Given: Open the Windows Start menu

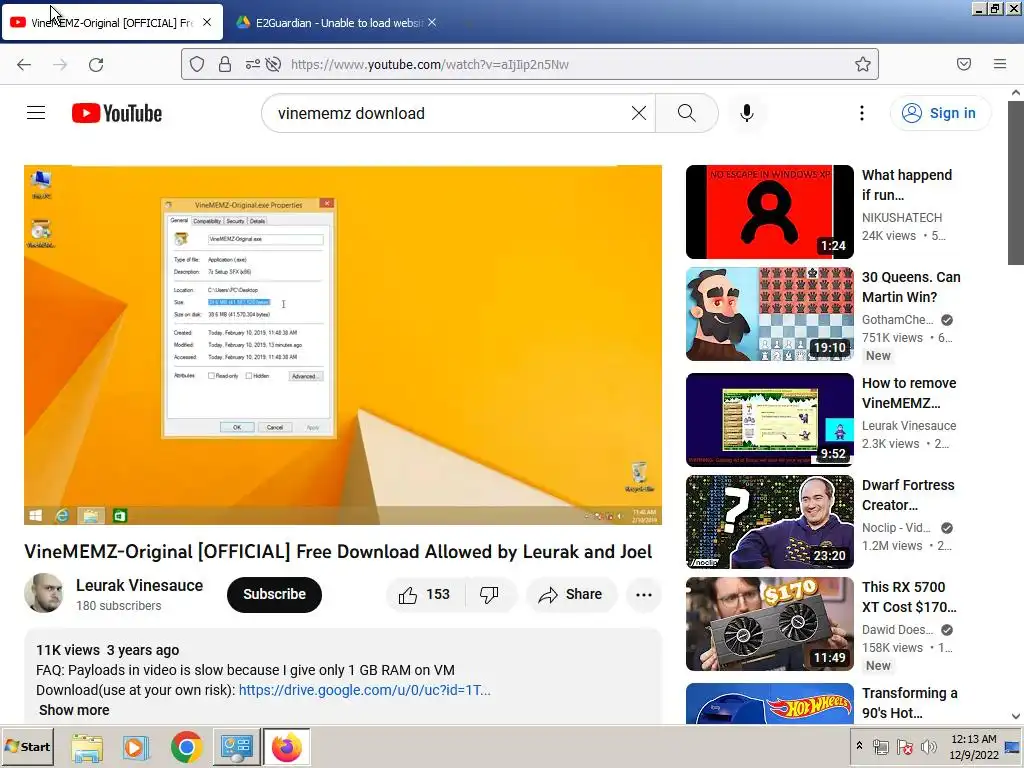Looking at the screenshot, I should pyautogui.click(x=27, y=746).
